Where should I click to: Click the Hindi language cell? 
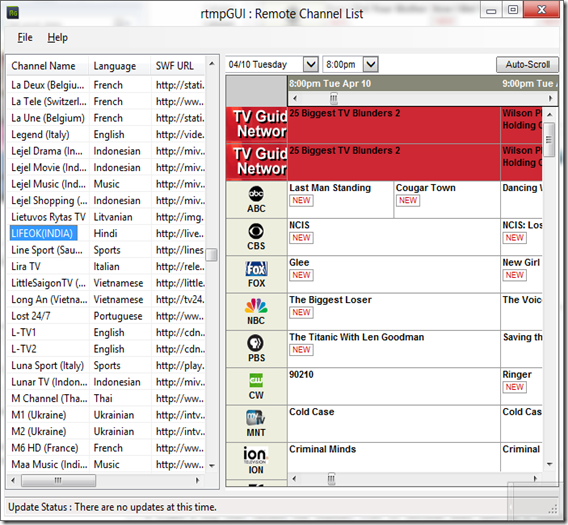click(x=105, y=233)
